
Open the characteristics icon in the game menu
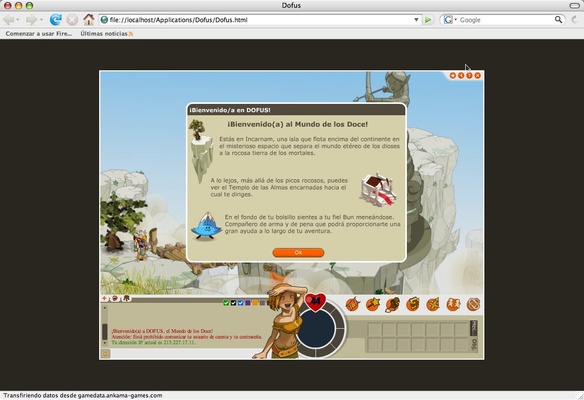[352, 304]
